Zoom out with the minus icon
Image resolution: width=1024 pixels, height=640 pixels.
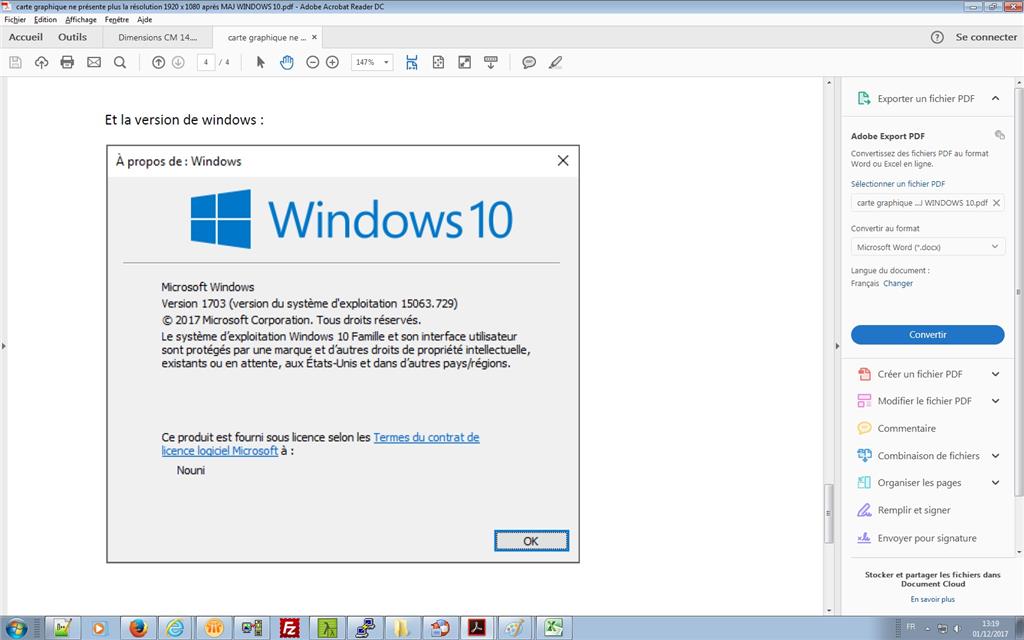[313, 63]
